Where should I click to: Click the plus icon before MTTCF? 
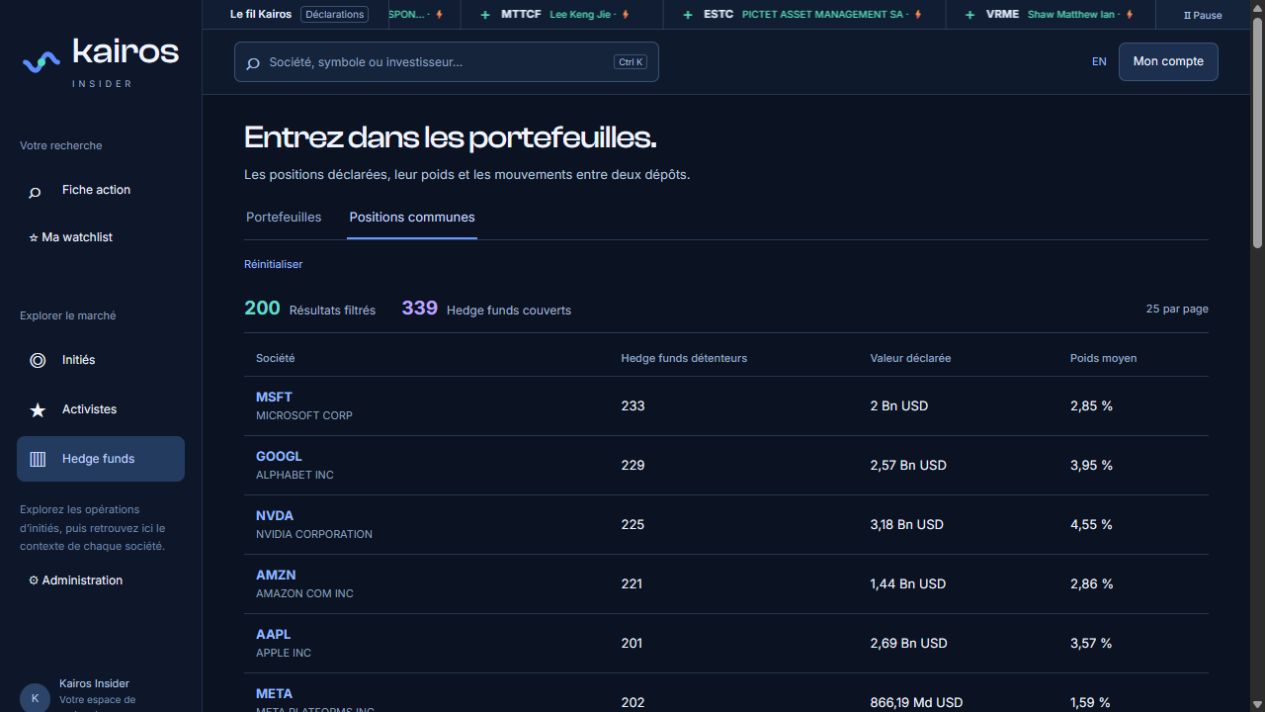(486, 14)
